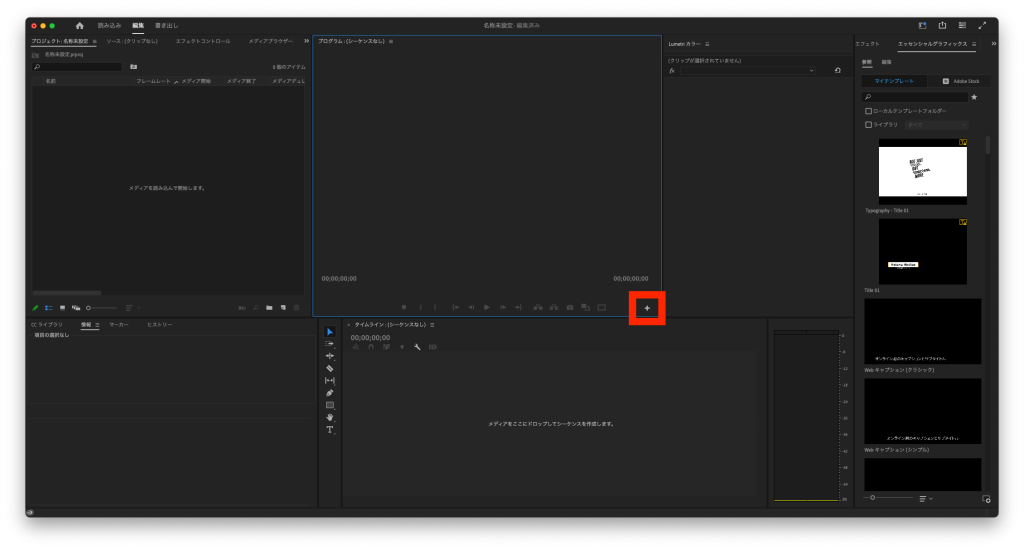Open the 書き出し workspace tab

[166, 25]
